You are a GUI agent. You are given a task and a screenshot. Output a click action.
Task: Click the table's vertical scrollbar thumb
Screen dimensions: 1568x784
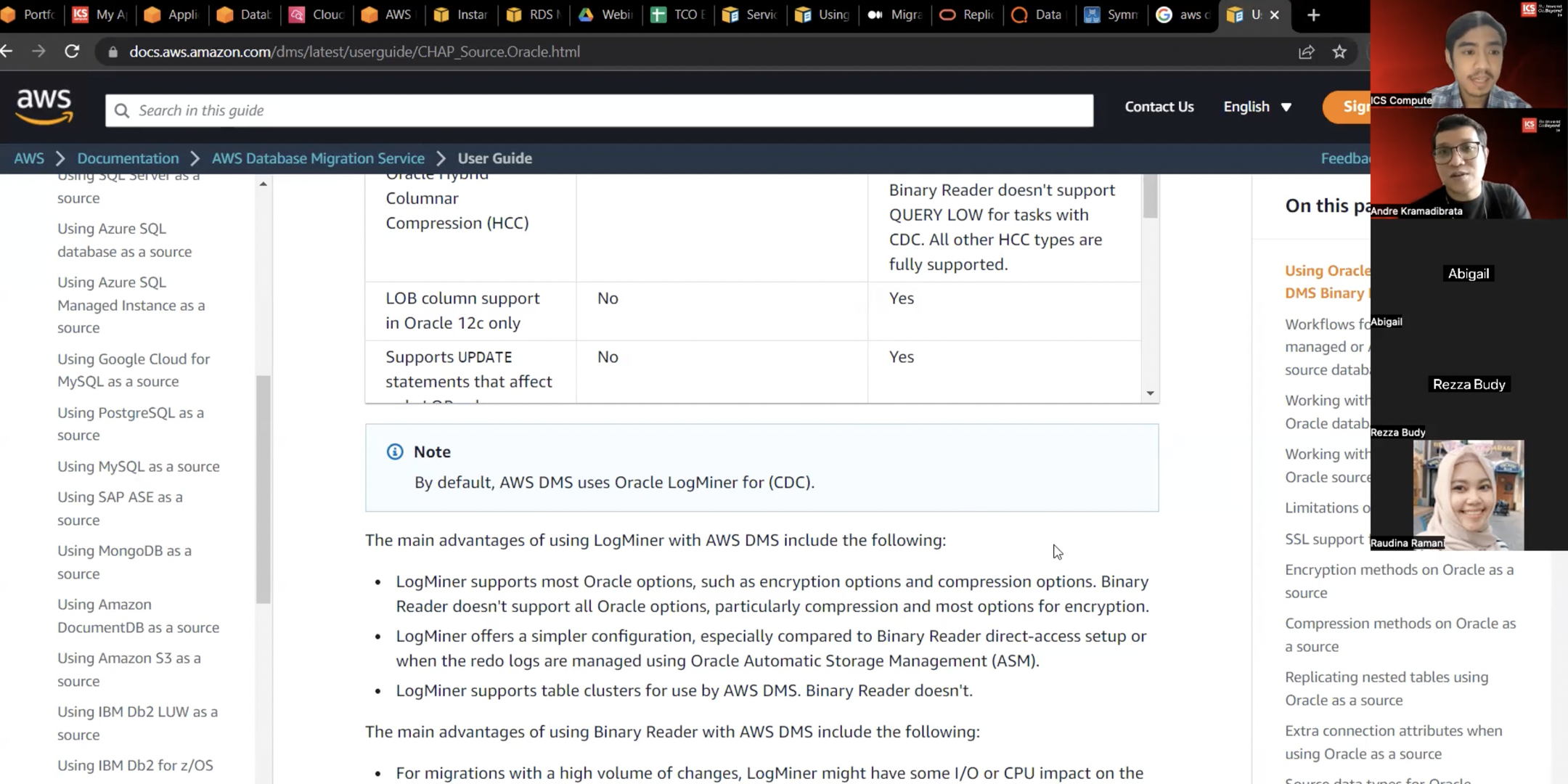pyautogui.click(x=1150, y=196)
